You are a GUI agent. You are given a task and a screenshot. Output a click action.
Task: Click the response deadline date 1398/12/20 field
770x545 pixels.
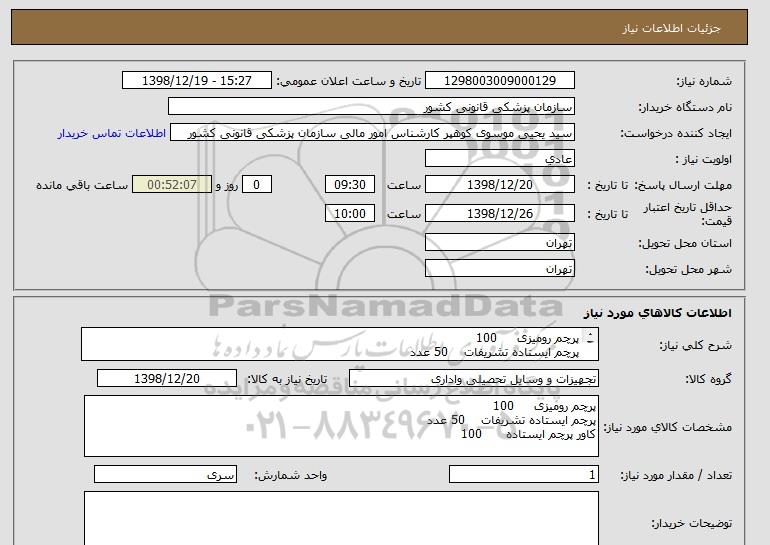[x=499, y=185]
